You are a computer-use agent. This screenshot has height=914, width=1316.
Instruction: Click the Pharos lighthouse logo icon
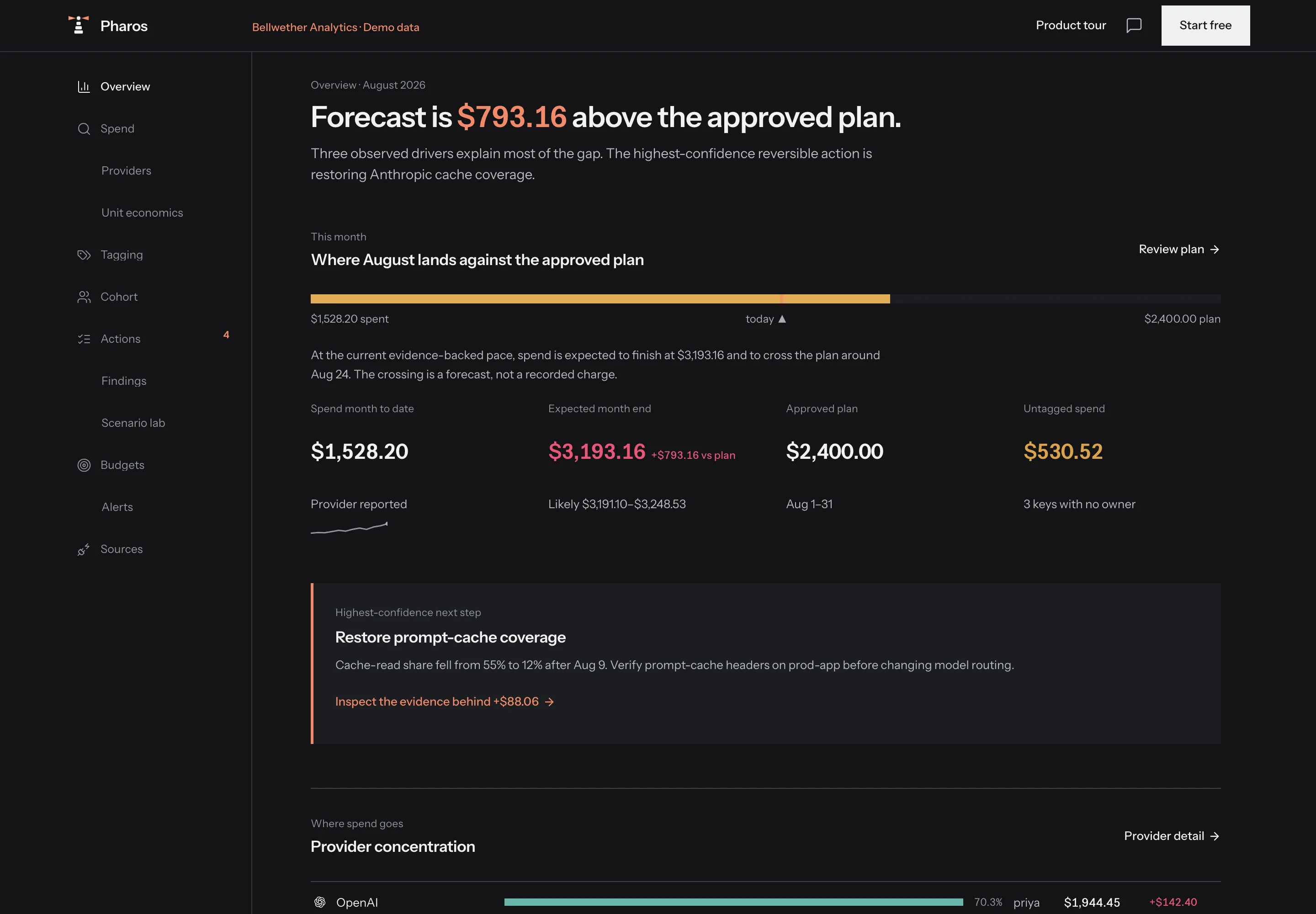[x=79, y=25]
